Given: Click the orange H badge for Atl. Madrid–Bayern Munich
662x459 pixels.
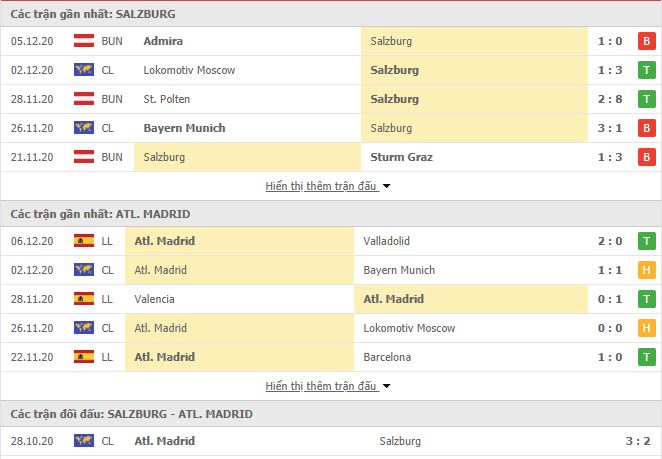Looking at the screenshot, I should (646, 270).
